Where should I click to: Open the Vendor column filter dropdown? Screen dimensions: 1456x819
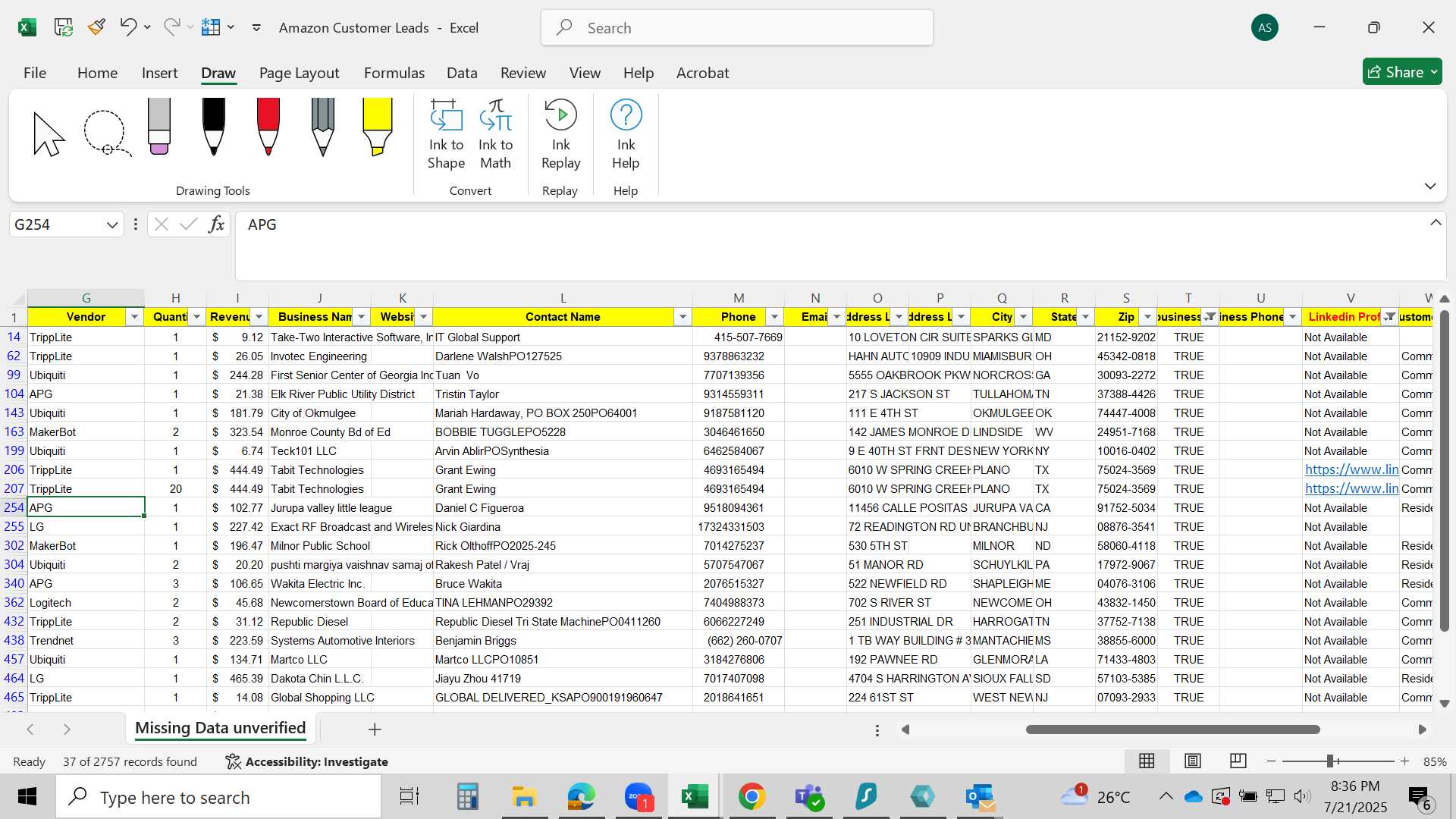(134, 316)
